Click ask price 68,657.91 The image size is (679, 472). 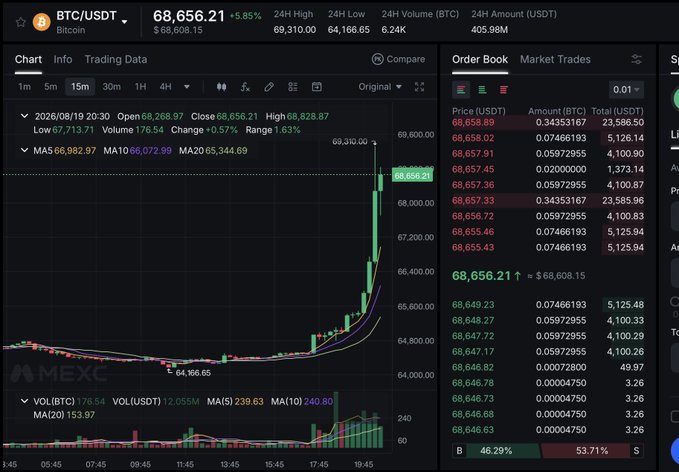(x=473, y=154)
